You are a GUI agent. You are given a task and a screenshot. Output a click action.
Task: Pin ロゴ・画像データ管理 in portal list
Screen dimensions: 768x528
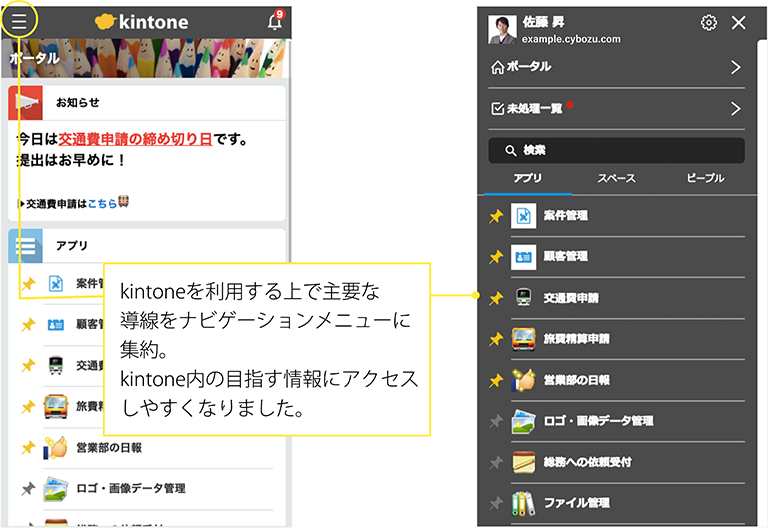(28, 488)
